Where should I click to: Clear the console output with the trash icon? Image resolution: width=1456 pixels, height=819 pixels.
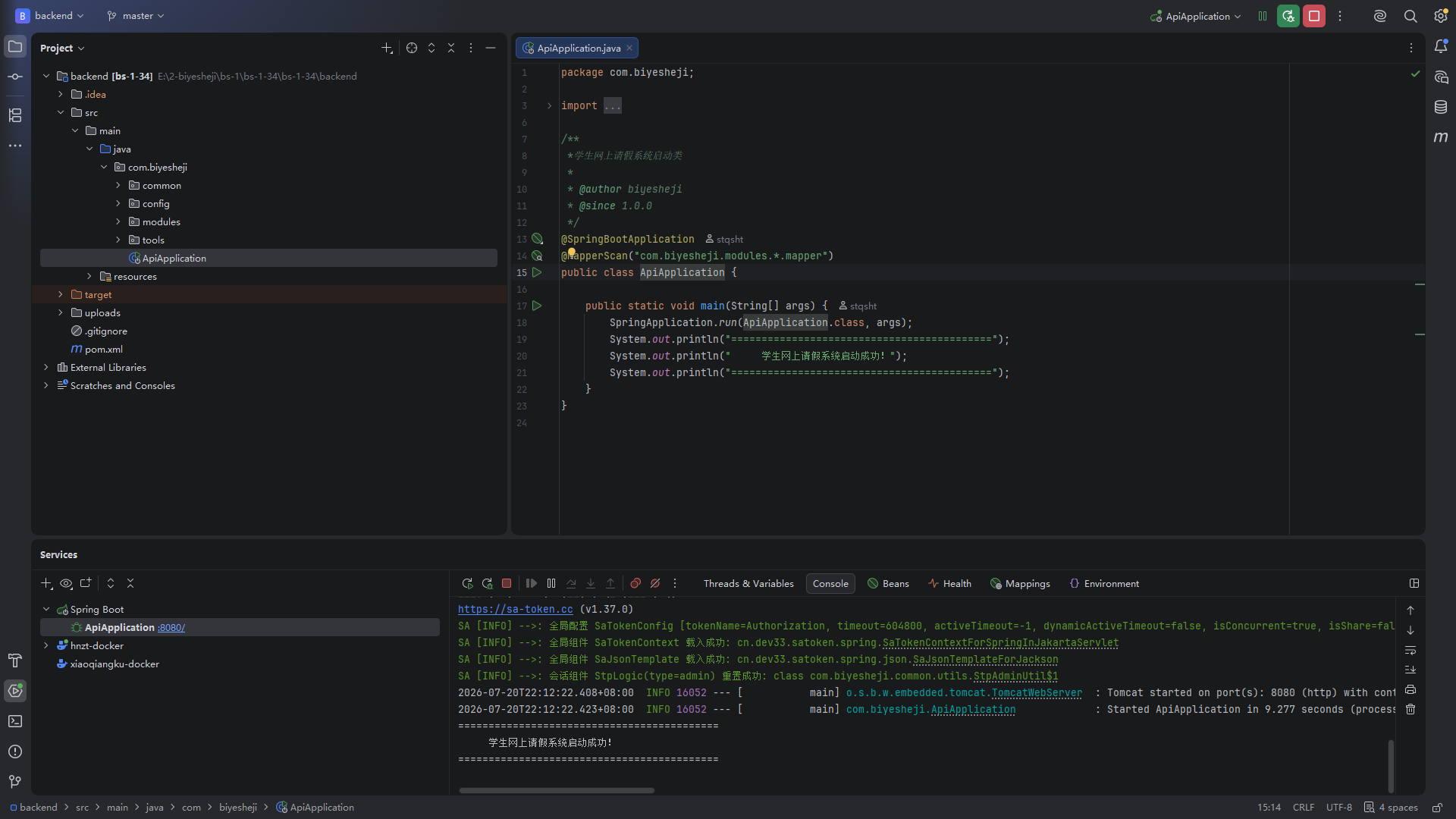1410,710
